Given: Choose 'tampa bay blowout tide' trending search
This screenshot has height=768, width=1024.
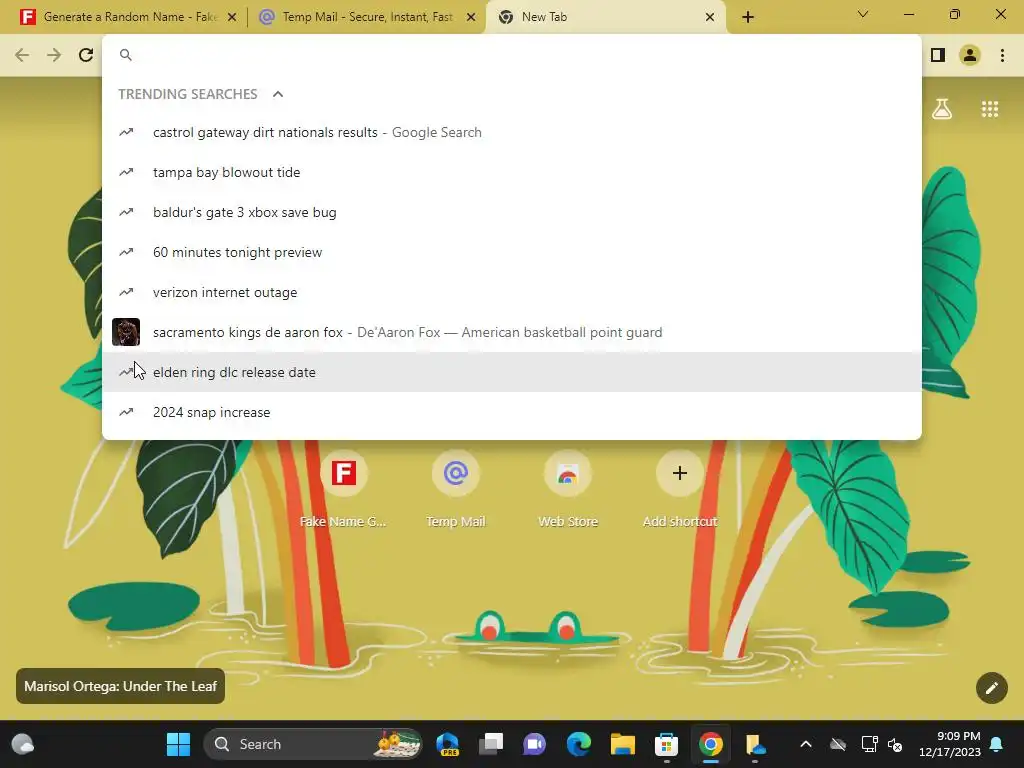Looking at the screenshot, I should [512, 172].
